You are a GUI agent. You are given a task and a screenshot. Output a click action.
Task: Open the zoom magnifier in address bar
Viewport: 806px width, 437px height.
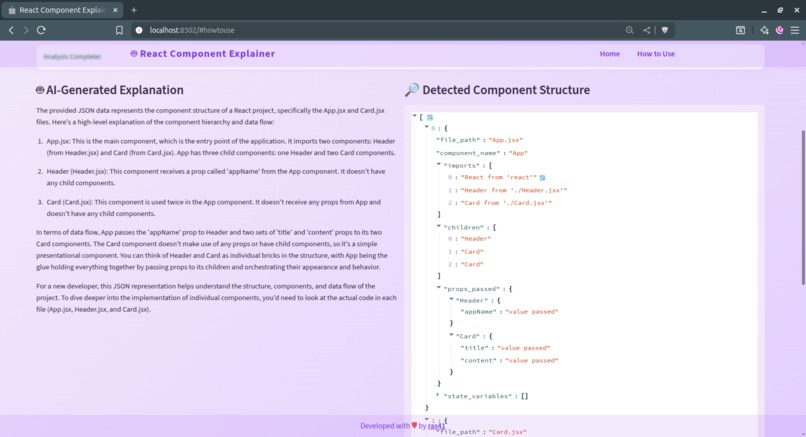[x=629, y=30]
